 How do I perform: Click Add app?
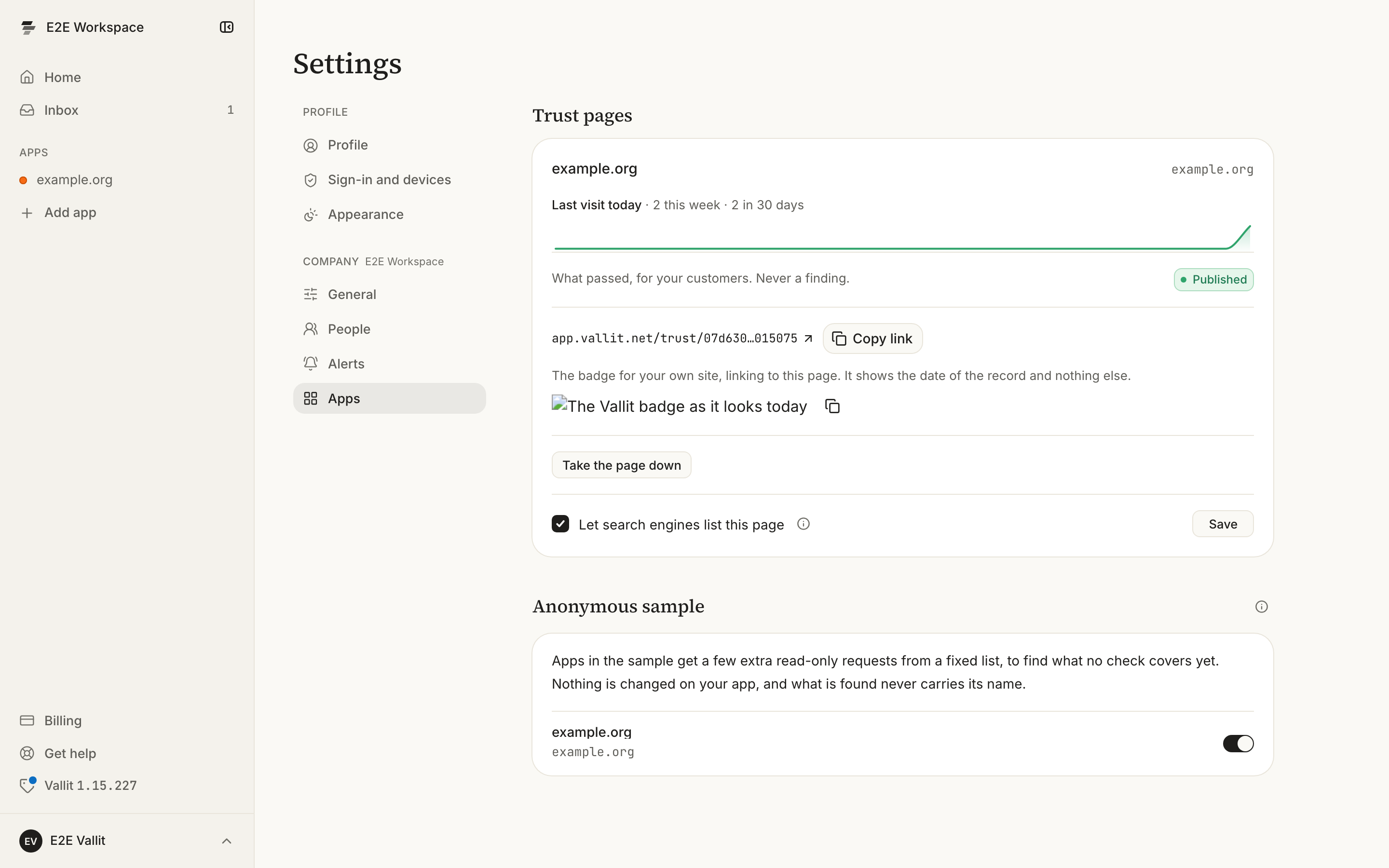(x=127, y=212)
